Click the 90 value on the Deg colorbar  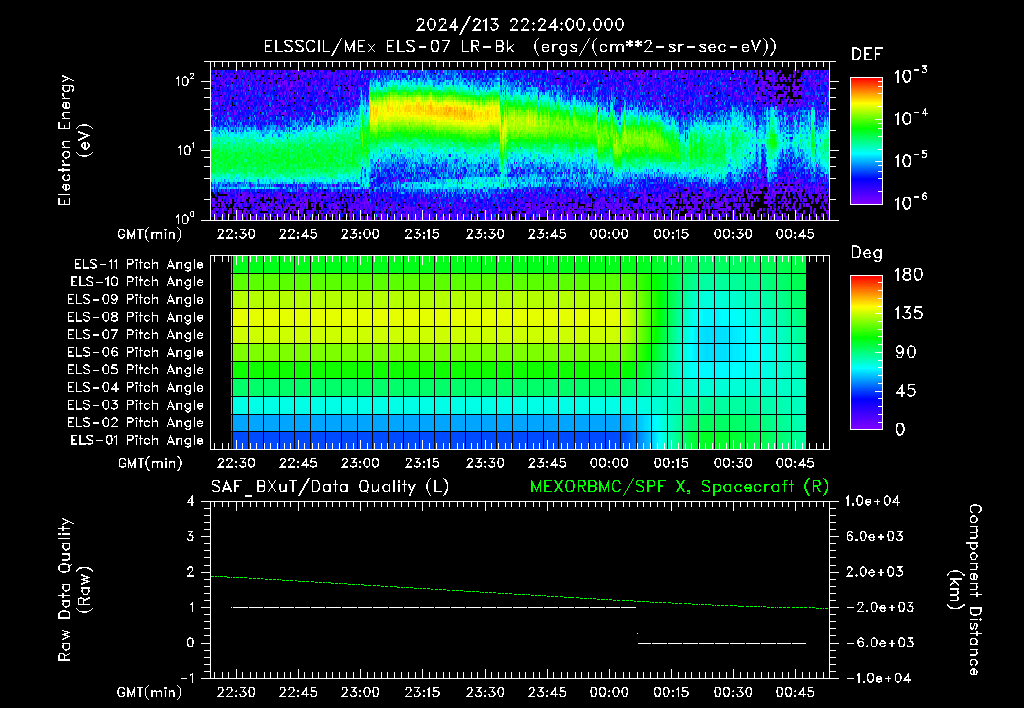905,353
